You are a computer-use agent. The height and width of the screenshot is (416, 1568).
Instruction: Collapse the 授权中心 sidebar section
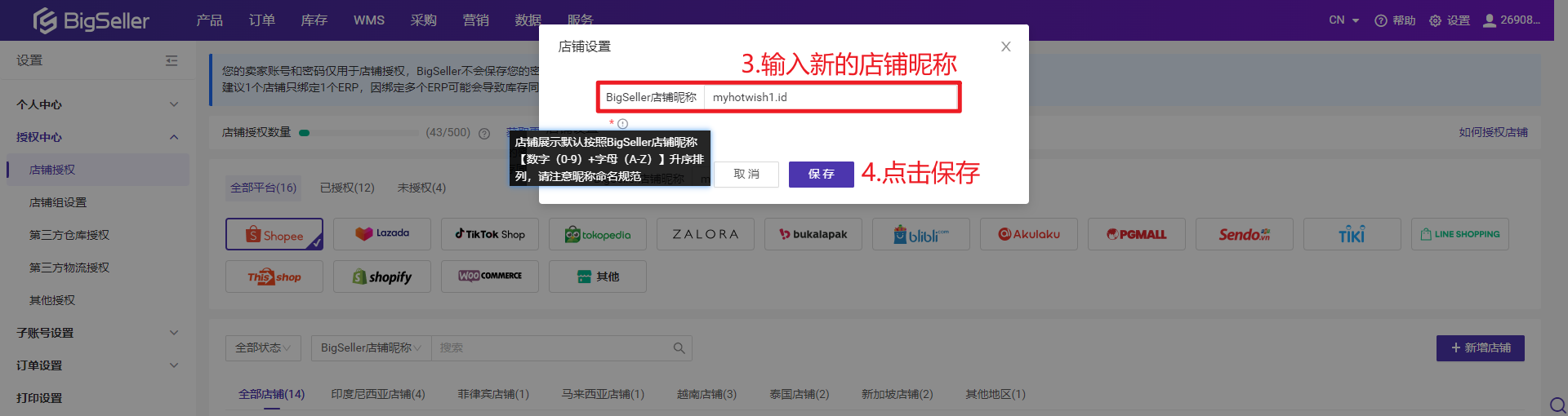(98, 137)
